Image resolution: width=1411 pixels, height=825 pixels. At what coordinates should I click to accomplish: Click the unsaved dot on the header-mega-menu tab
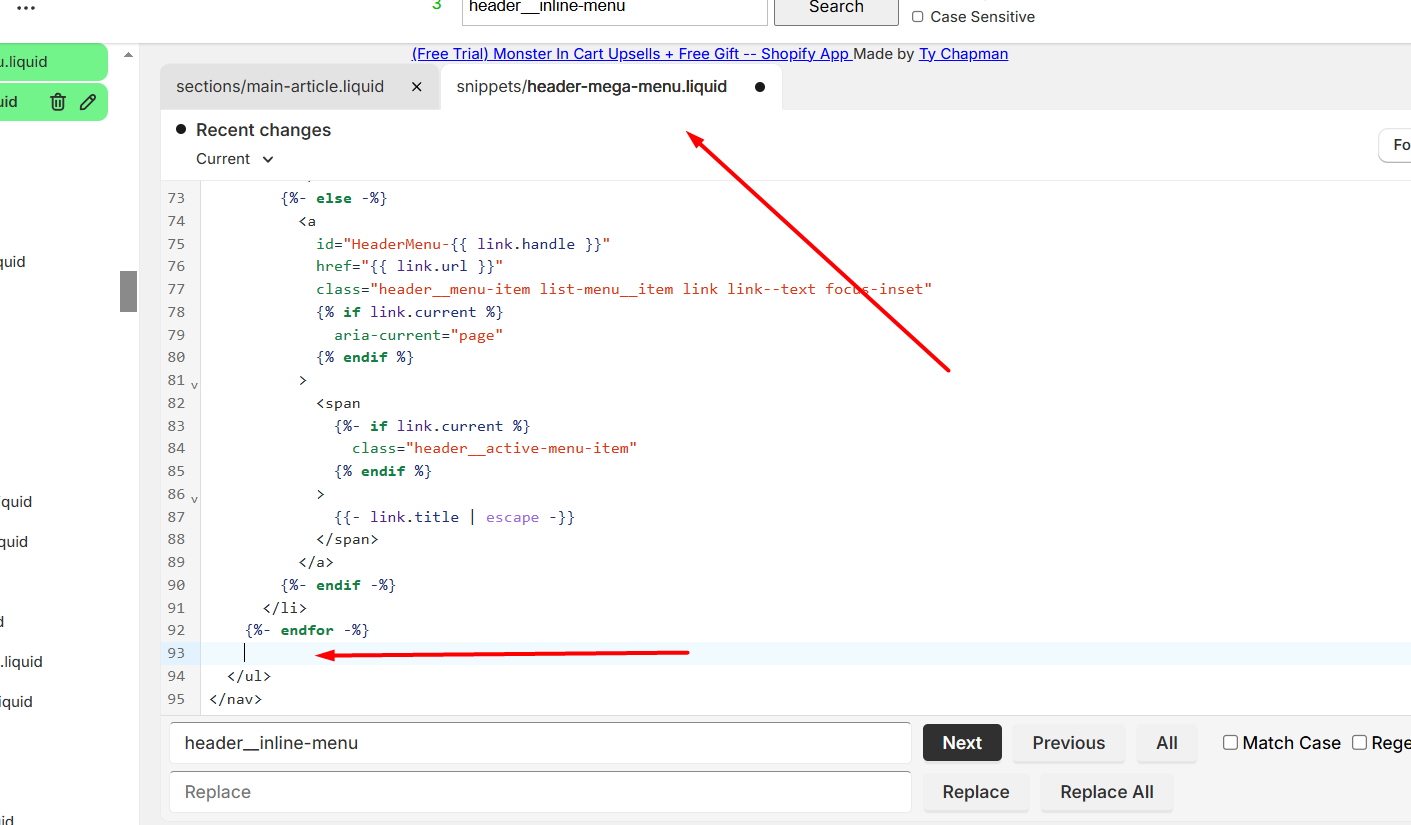coord(760,87)
